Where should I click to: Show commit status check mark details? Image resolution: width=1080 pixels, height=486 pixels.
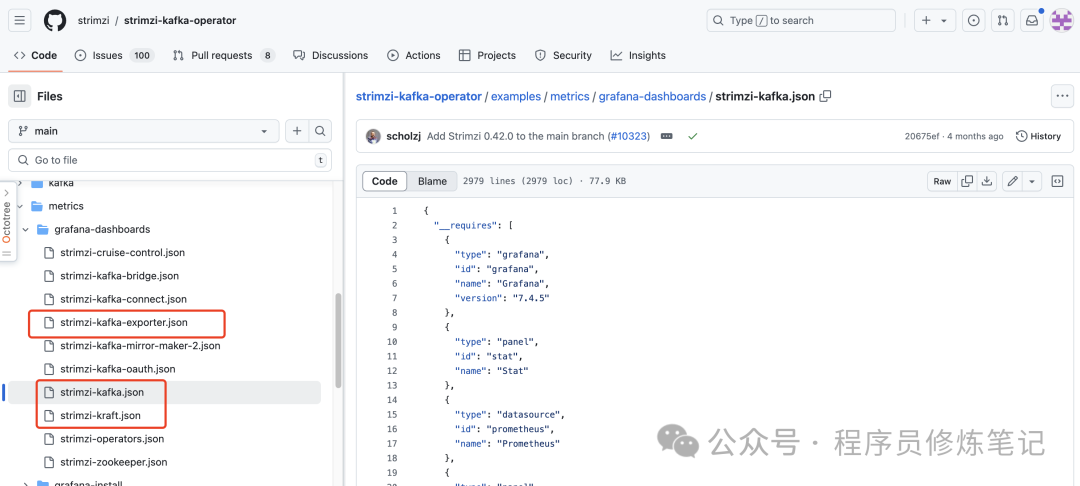pos(693,136)
